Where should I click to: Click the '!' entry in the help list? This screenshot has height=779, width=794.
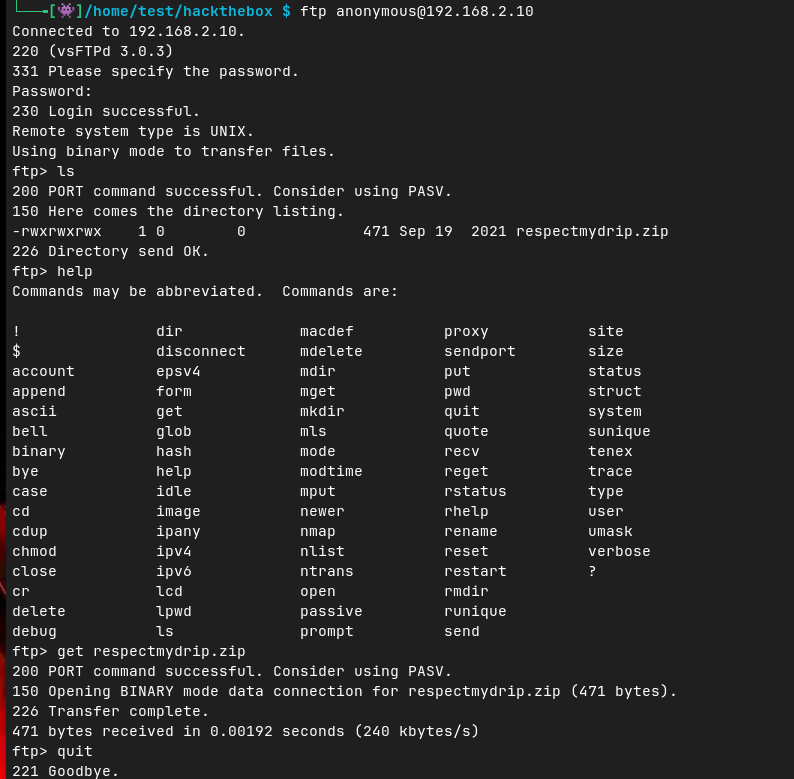[17, 331]
